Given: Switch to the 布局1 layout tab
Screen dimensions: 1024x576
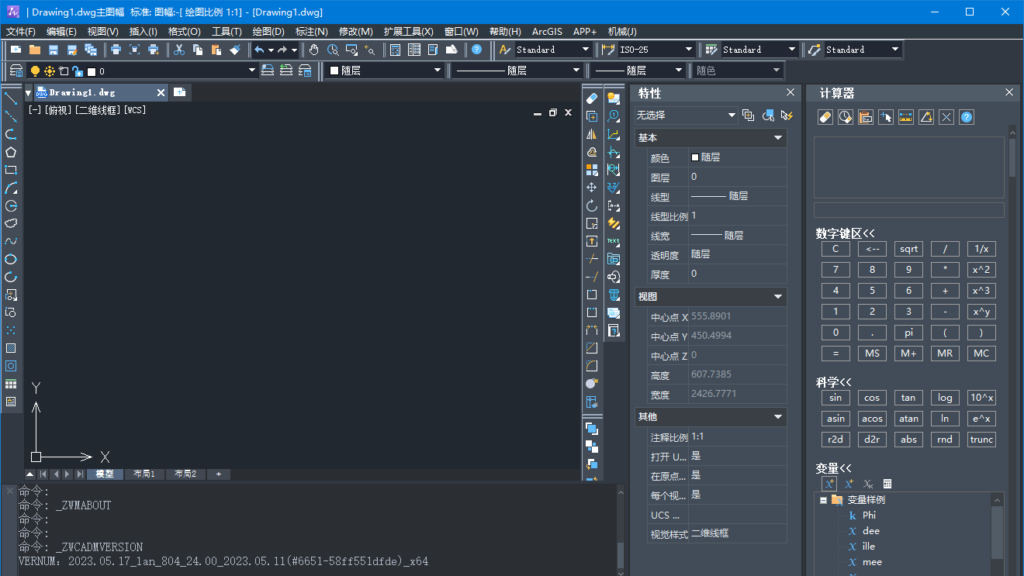Looking at the screenshot, I should (144, 474).
